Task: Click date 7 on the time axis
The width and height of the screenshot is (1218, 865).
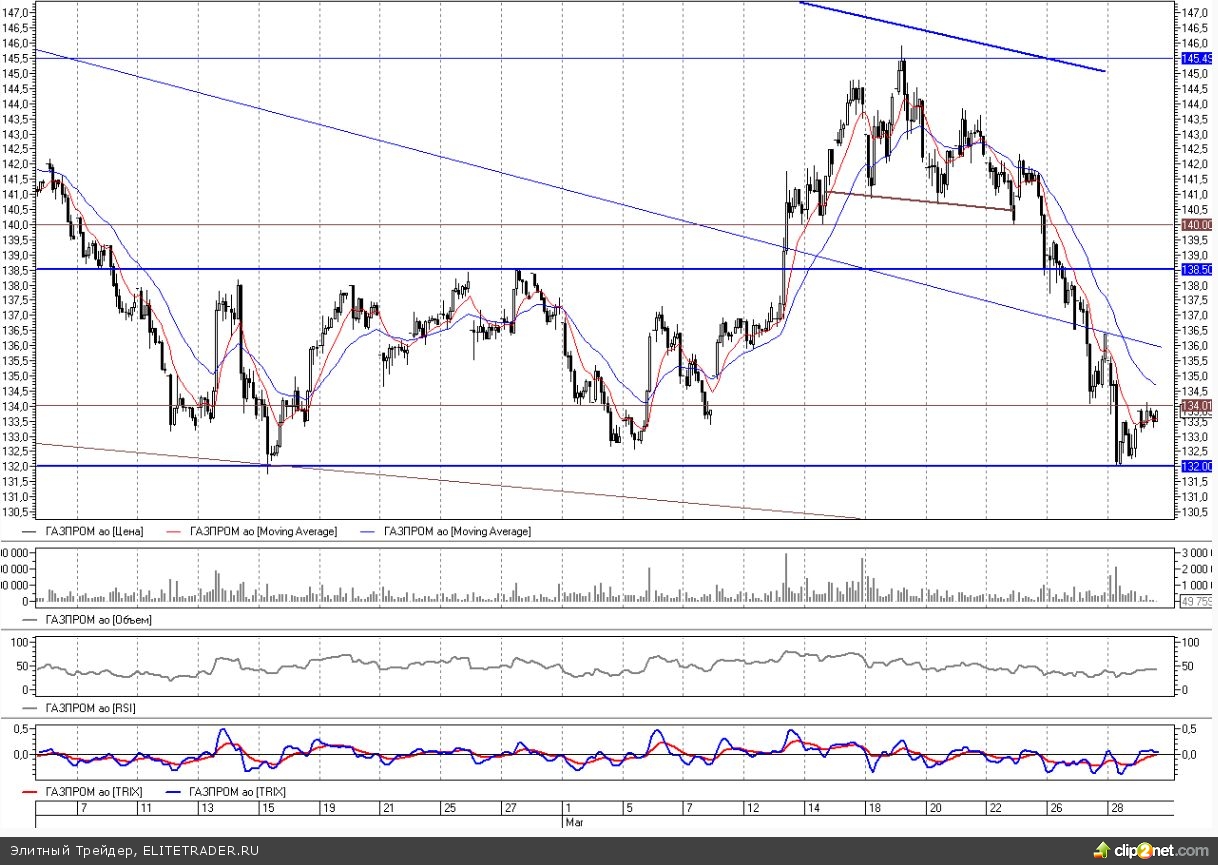Action: pyautogui.click(x=84, y=807)
